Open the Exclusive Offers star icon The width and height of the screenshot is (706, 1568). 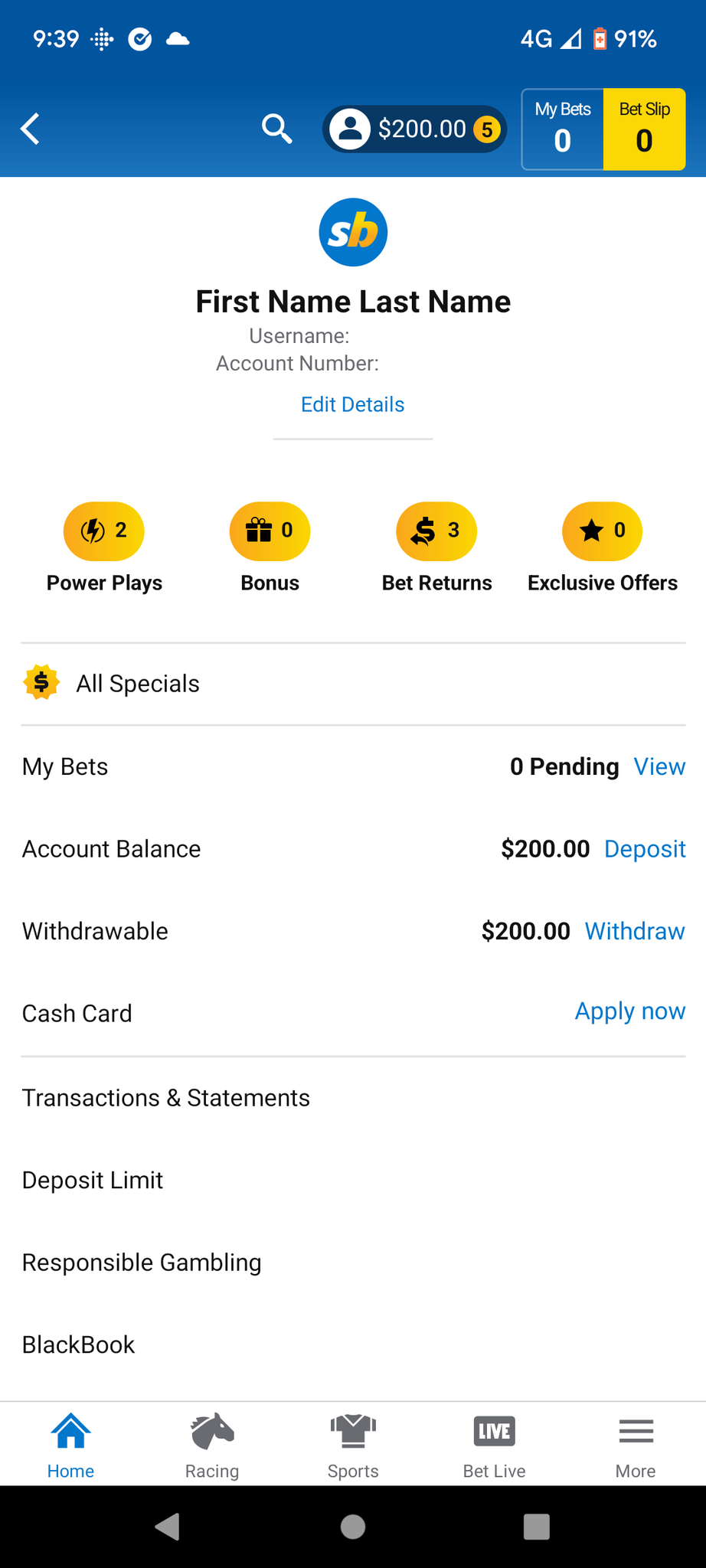tap(602, 531)
